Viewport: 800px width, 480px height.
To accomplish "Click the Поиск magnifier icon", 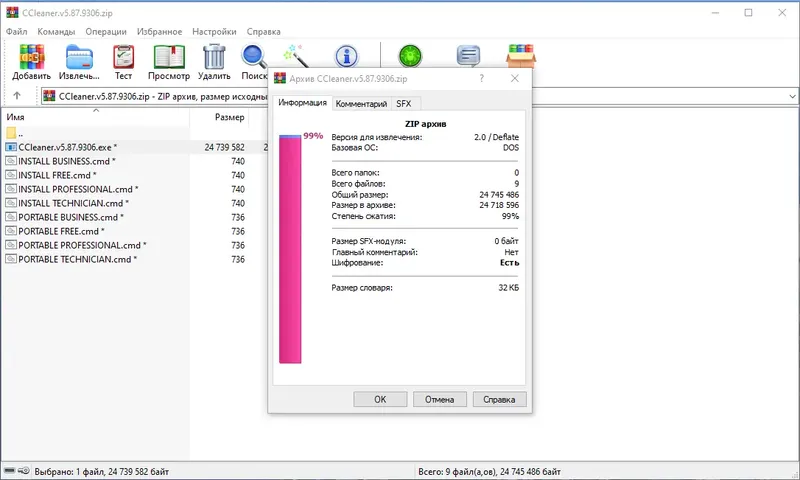I will point(254,57).
